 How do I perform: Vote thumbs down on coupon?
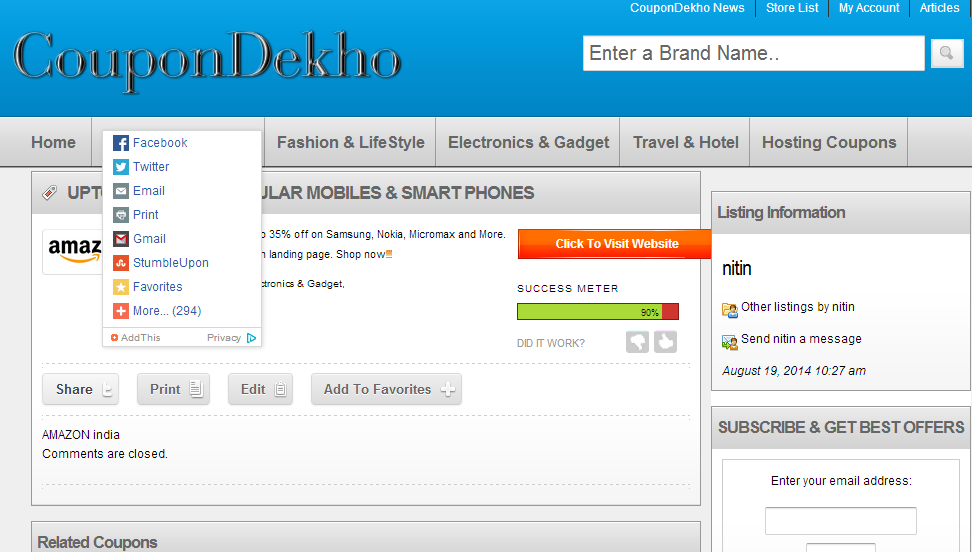(x=637, y=342)
